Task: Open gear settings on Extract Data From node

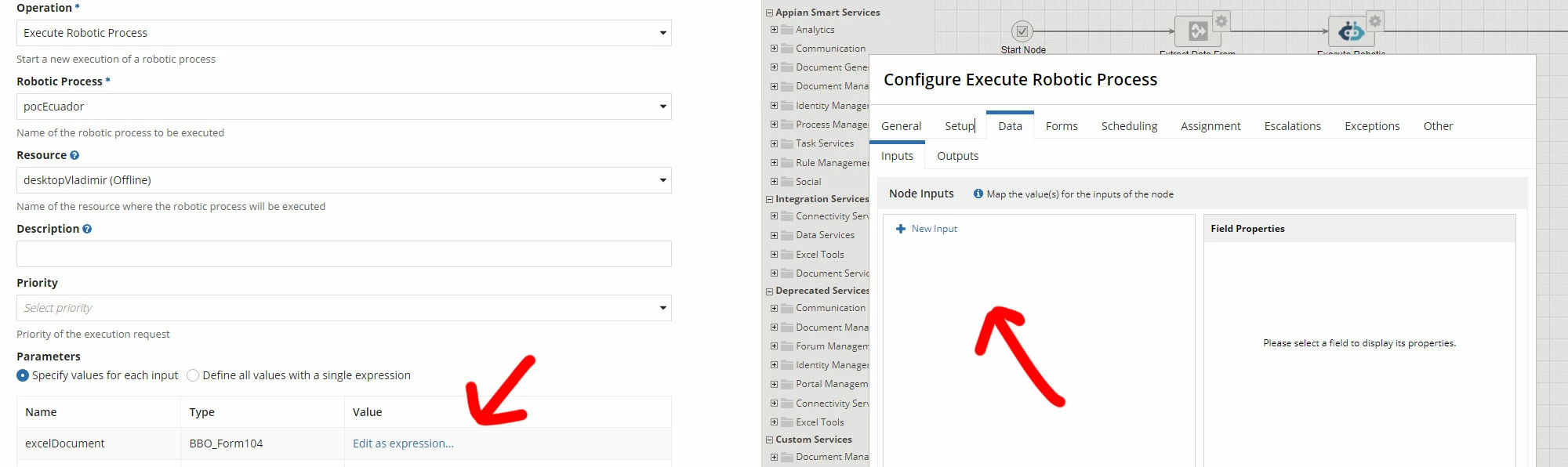Action: 1221,21
